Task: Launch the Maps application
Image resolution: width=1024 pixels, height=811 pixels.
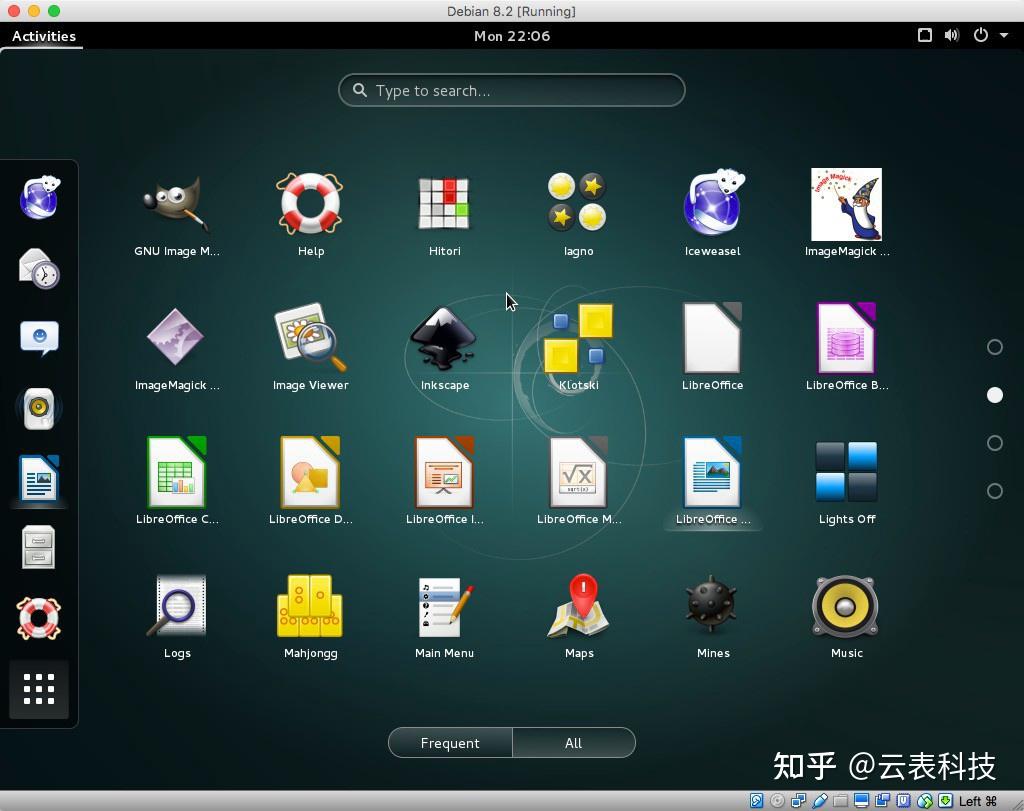Action: [579, 616]
